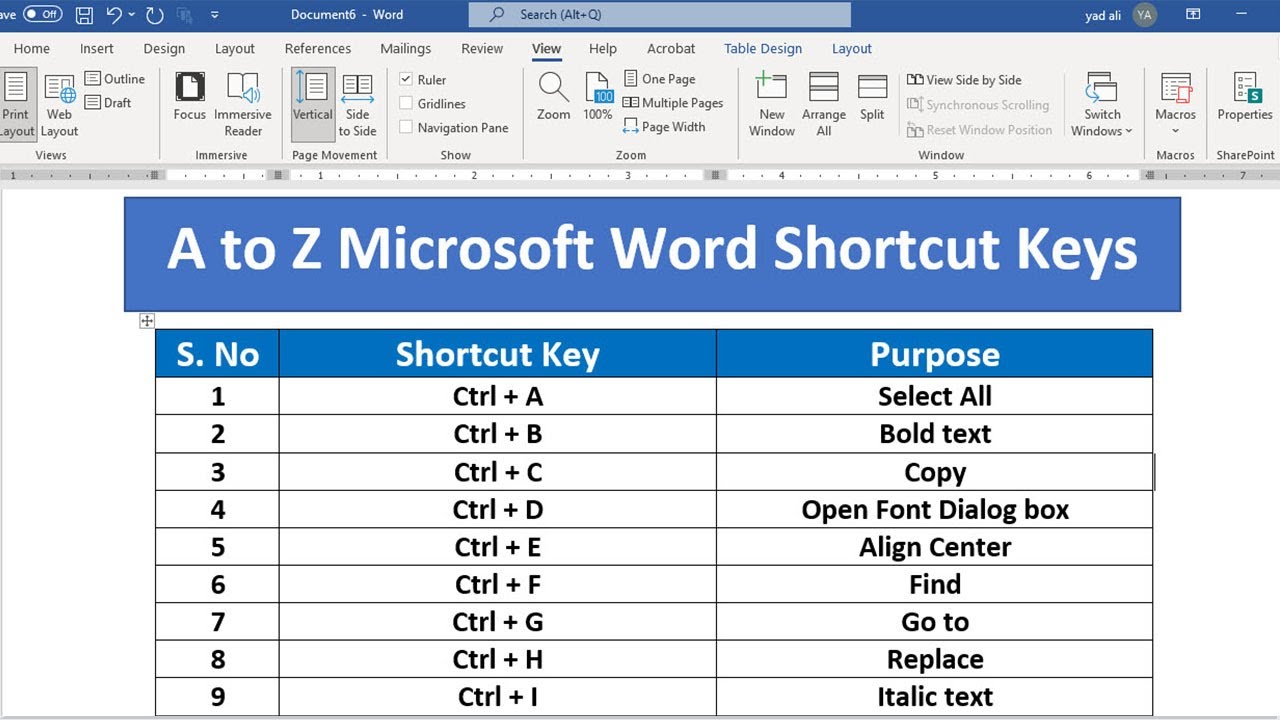The image size is (1280, 720).
Task: Redo the last action in the title bar
Action: click(154, 15)
